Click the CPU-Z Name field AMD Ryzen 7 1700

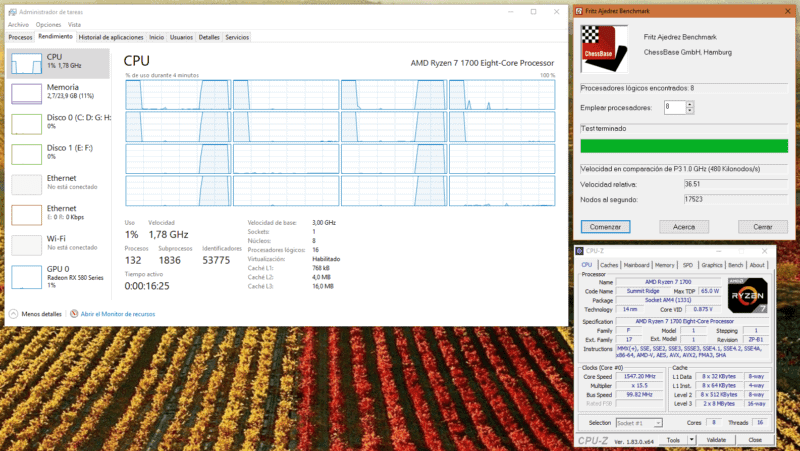[x=668, y=282]
